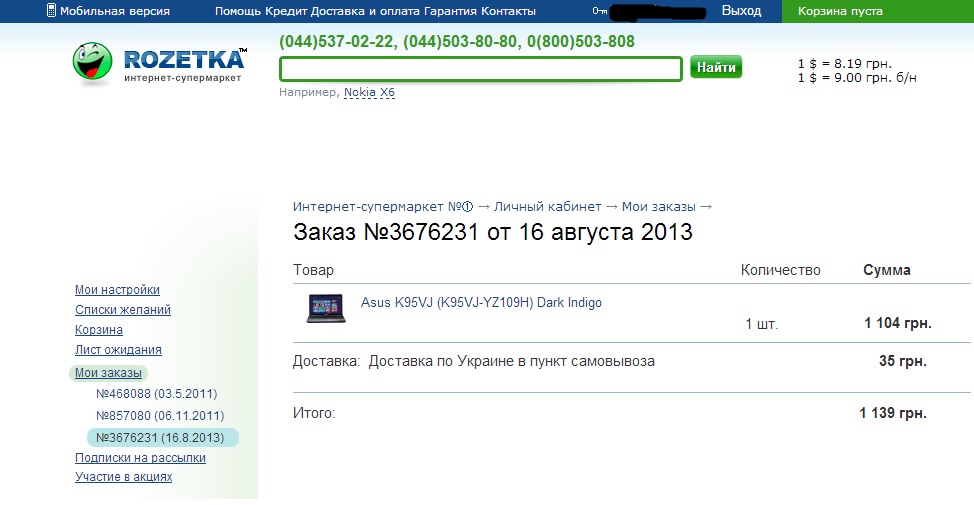
Task: Open the Кредит menu item
Action: click(x=286, y=11)
